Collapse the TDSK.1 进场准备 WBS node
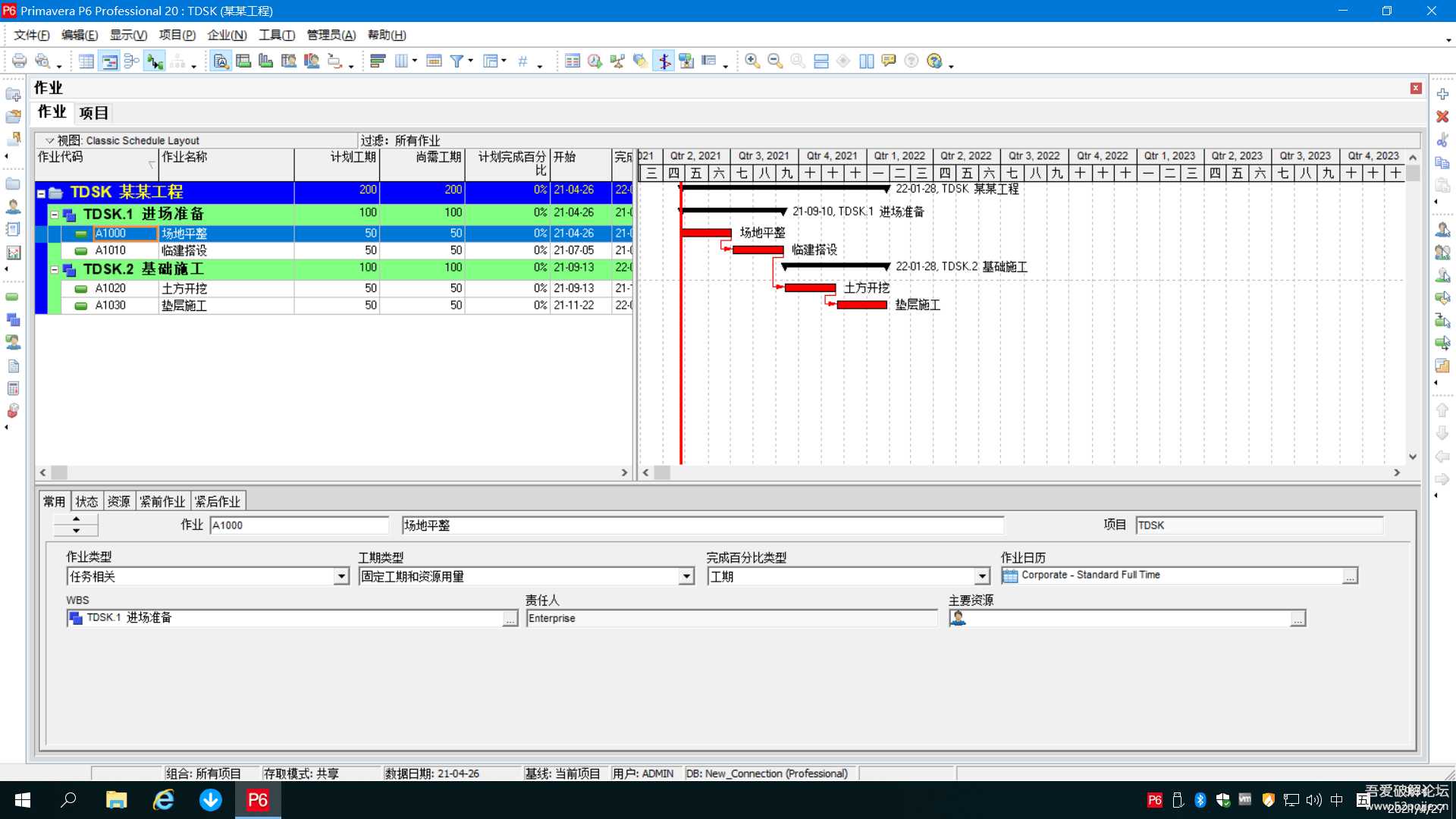This screenshot has height=819, width=1456. [x=55, y=215]
